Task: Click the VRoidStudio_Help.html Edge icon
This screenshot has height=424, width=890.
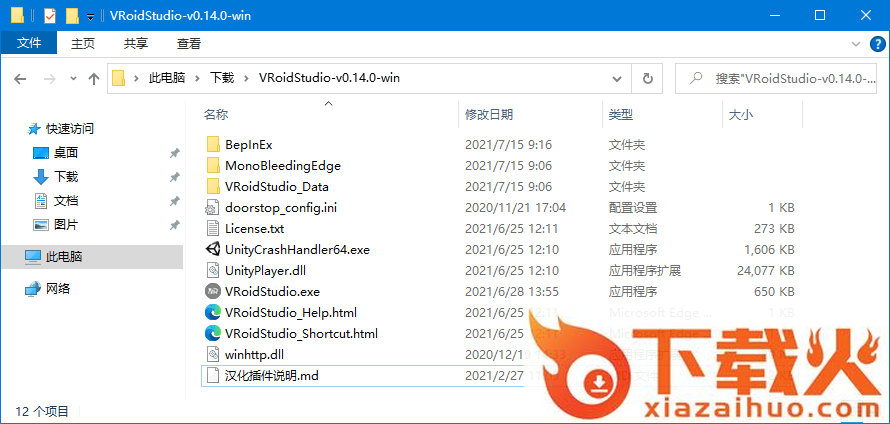Action: pos(213,312)
